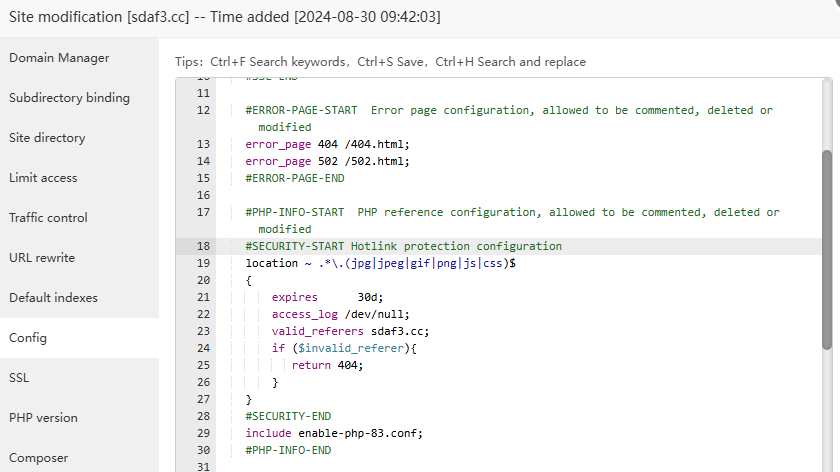The width and height of the screenshot is (840, 472).
Task: Click the if $invalid_referer line
Action: pos(344,348)
